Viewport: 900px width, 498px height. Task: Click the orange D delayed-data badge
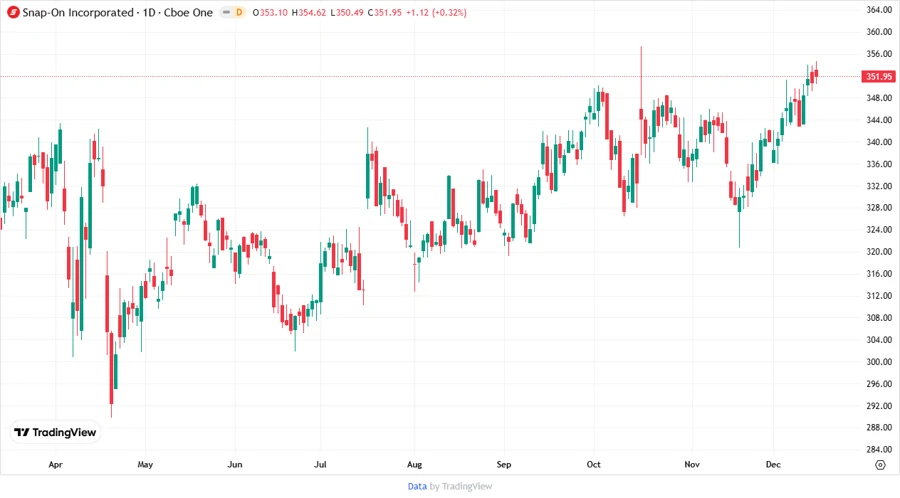239,12
